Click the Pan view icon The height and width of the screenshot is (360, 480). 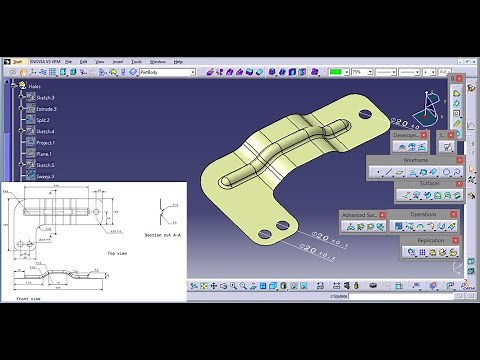213,286
